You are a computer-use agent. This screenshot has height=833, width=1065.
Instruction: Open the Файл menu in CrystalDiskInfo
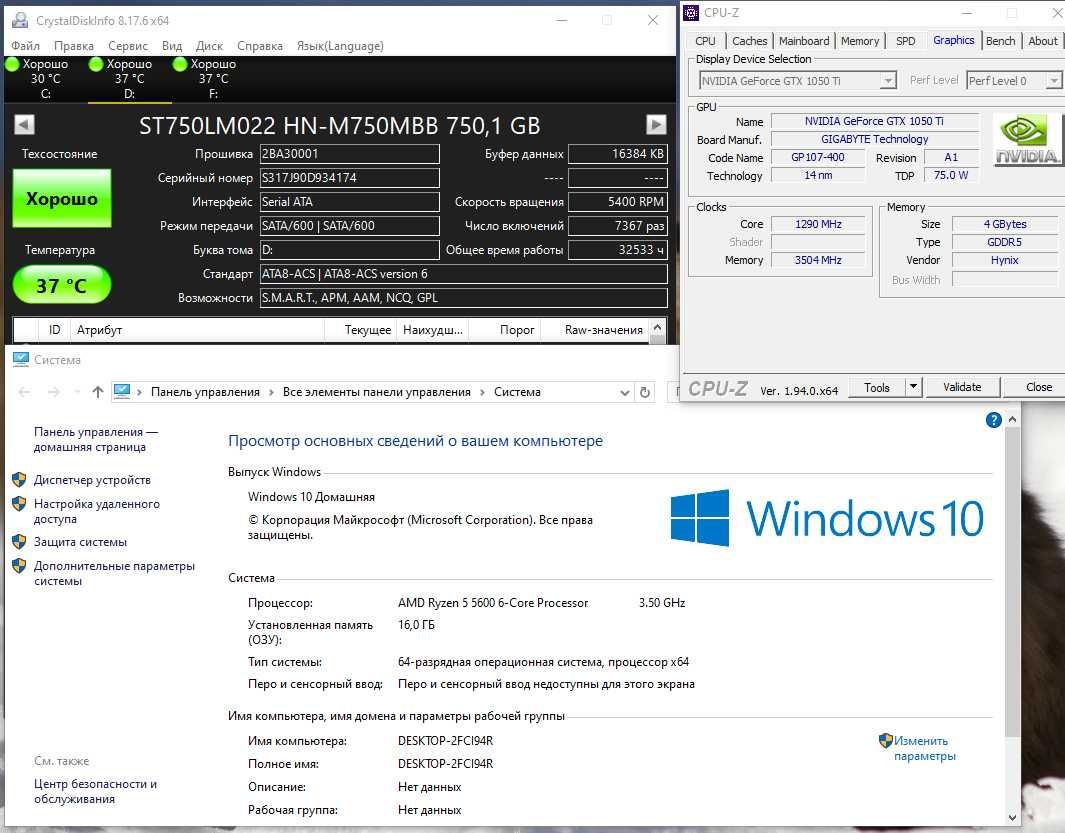pos(25,46)
